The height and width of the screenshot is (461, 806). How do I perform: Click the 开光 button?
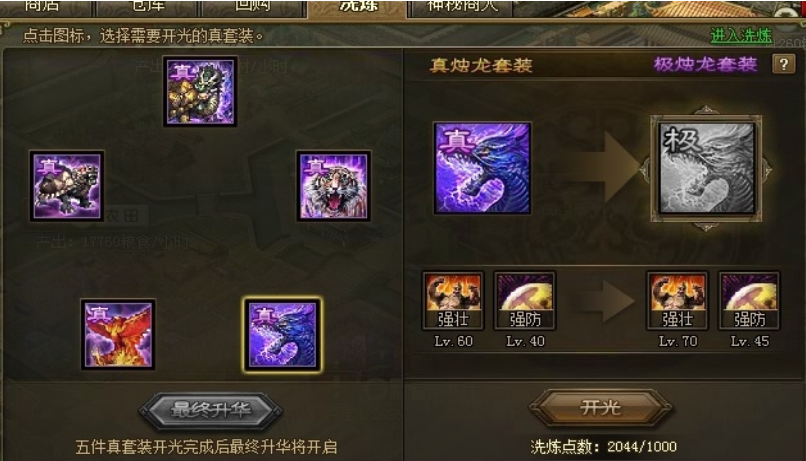click(600, 408)
